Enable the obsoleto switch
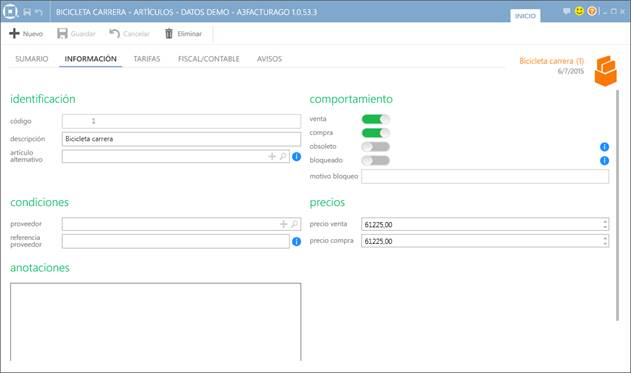Viewport: 631px width, 373px height. (375, 146)
